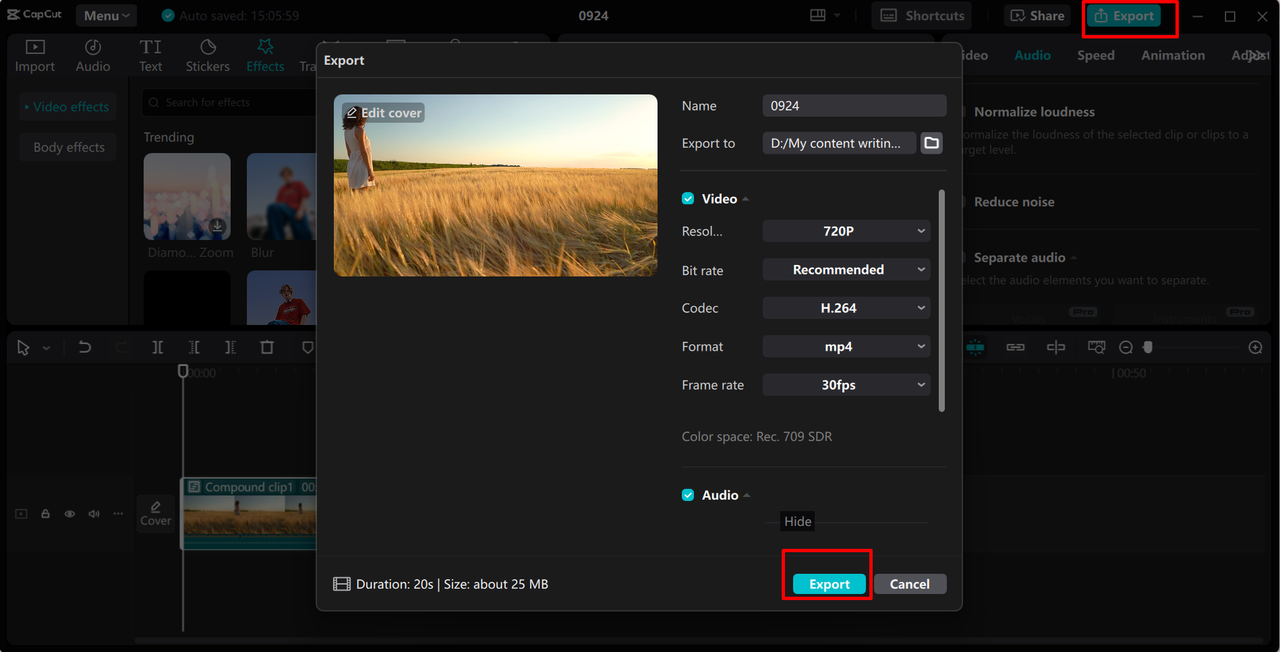Undo the last action in timeline toolbar
The width and height of the screenshot is (1280, 652).
[85, 347]
